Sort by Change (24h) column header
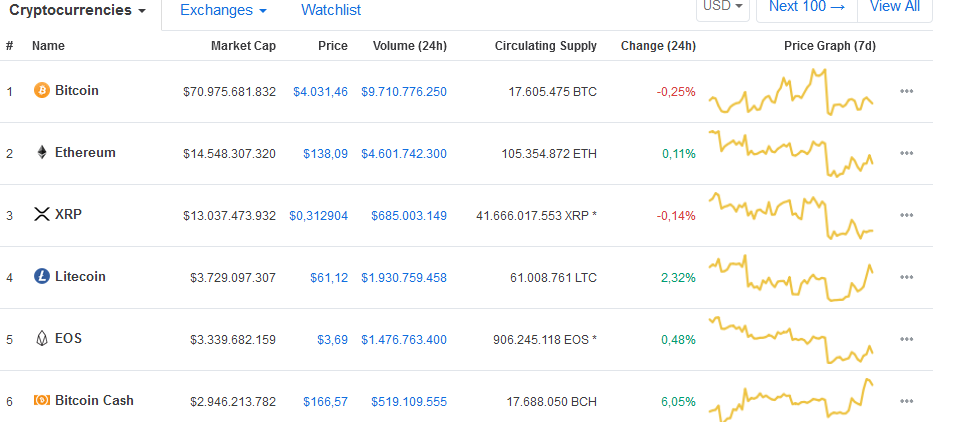955x422 pixels. (x=658, y=46)
